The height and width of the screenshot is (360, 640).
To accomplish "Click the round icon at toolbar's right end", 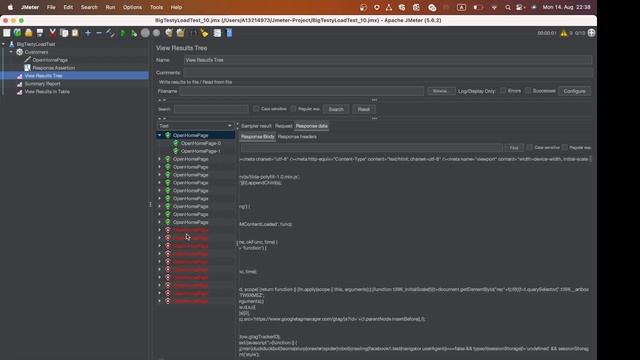I will click(591, 33).
